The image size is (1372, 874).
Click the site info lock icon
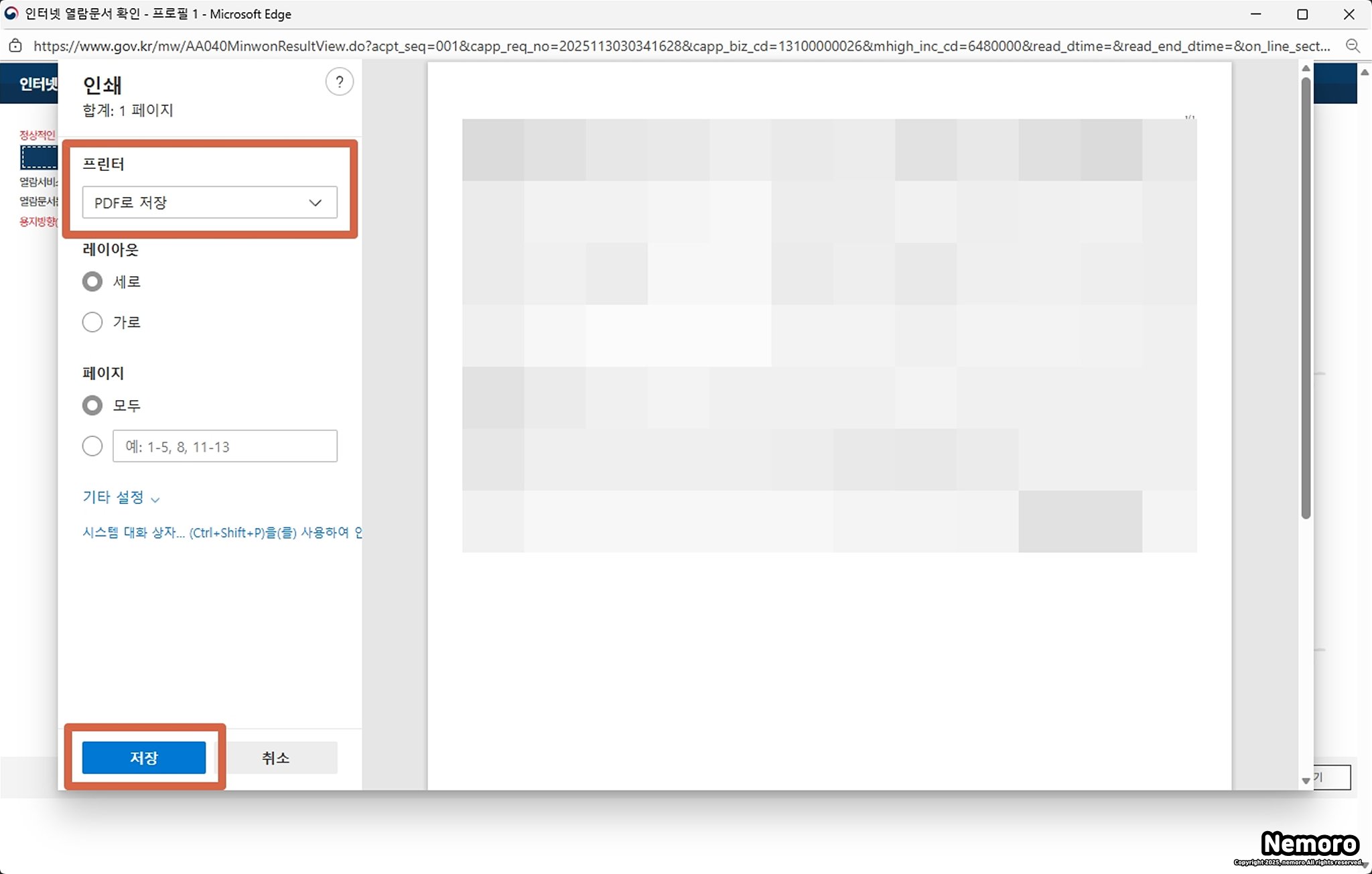[15, 46]
